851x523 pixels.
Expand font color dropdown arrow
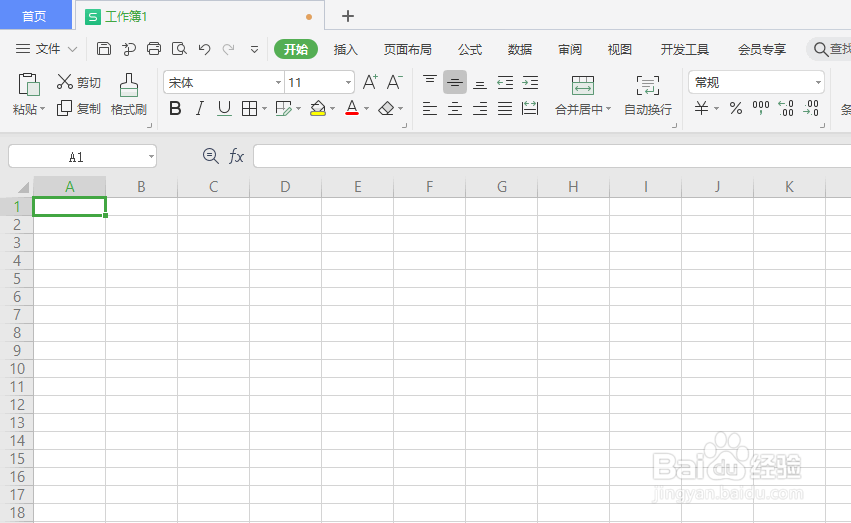pyautogui.click(x=366, y=109)
